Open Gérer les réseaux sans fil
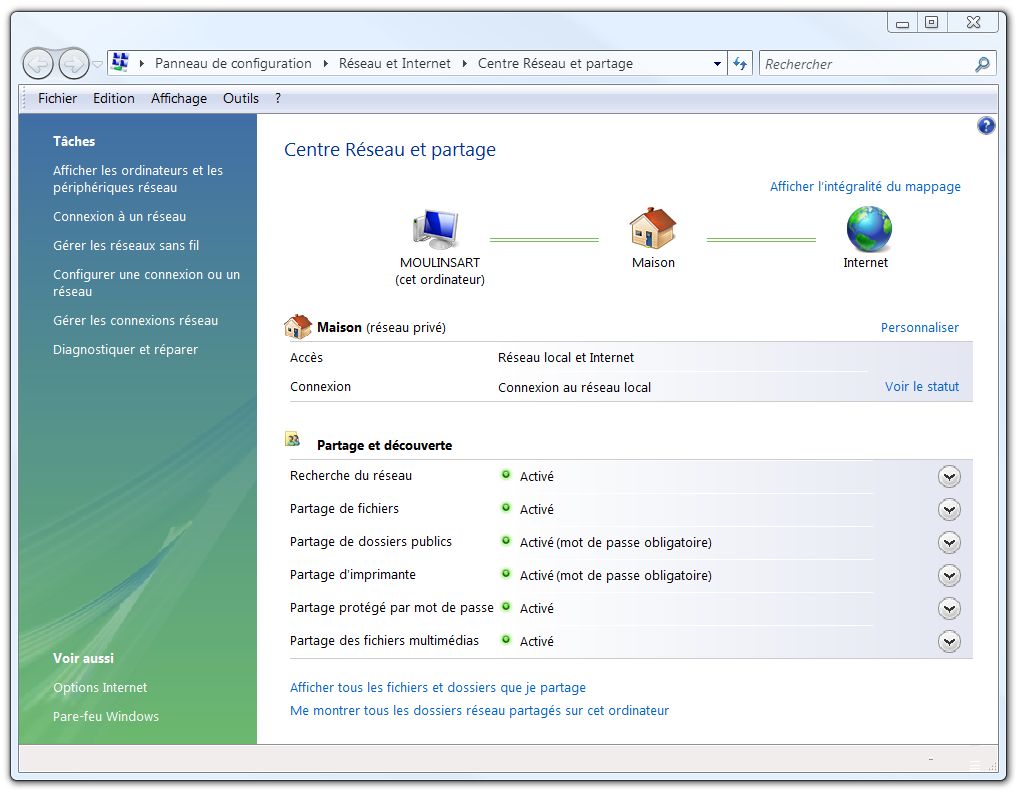Screen dimensions: 1019x796 pos(126,246)
